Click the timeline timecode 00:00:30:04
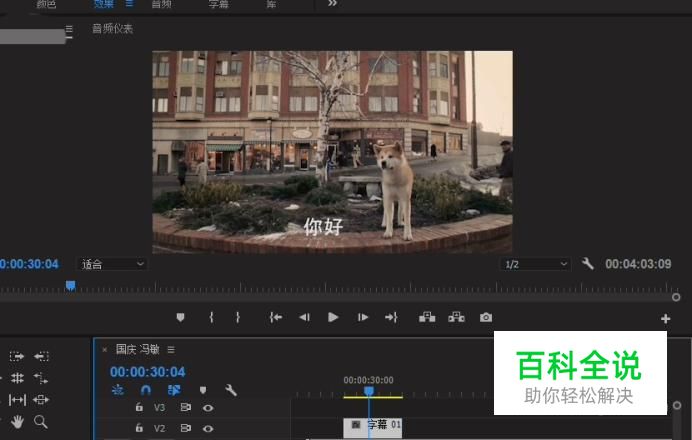 point(148,372)
